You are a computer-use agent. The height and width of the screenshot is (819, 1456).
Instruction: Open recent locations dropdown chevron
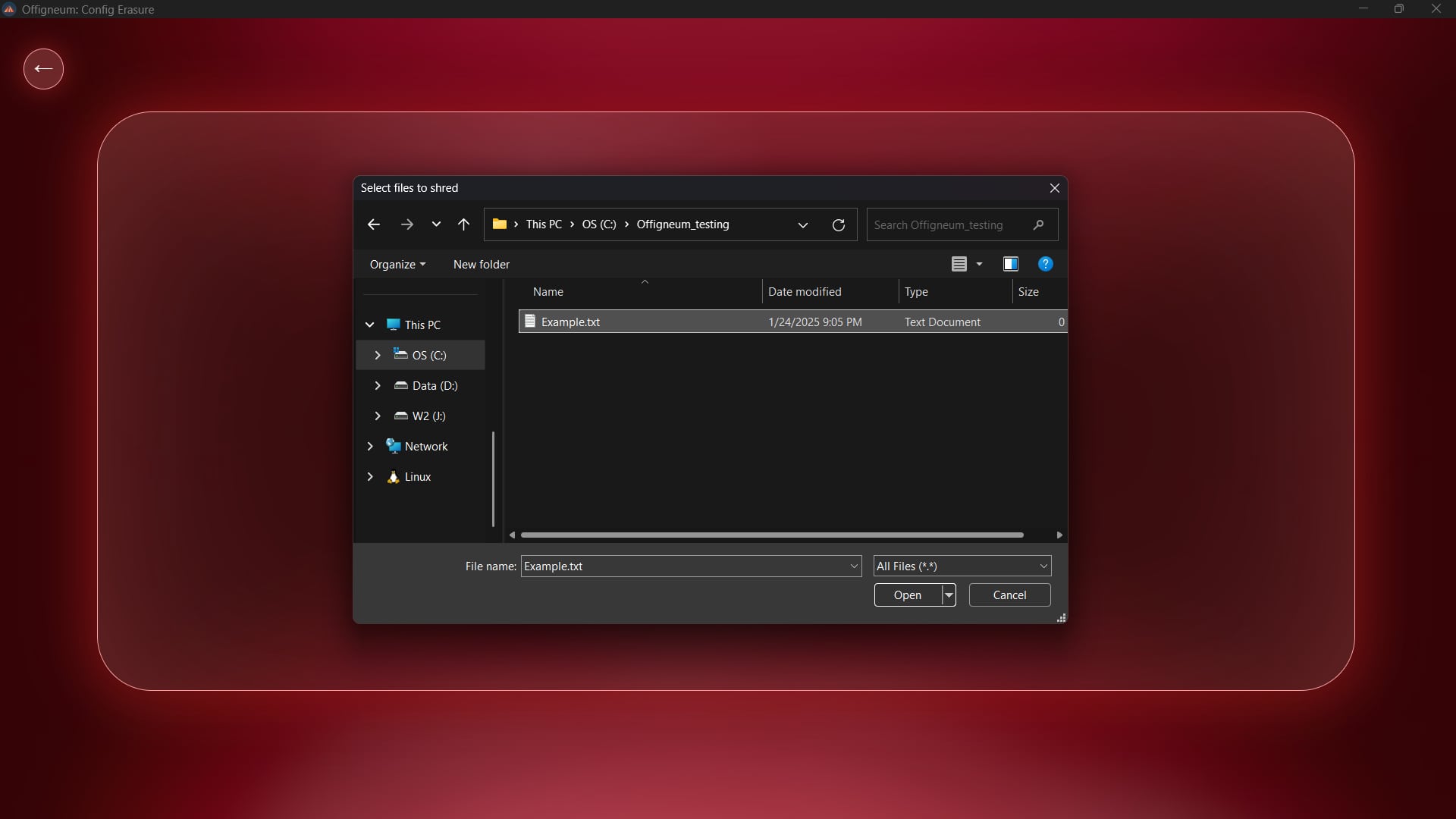(x=436, y=224)
